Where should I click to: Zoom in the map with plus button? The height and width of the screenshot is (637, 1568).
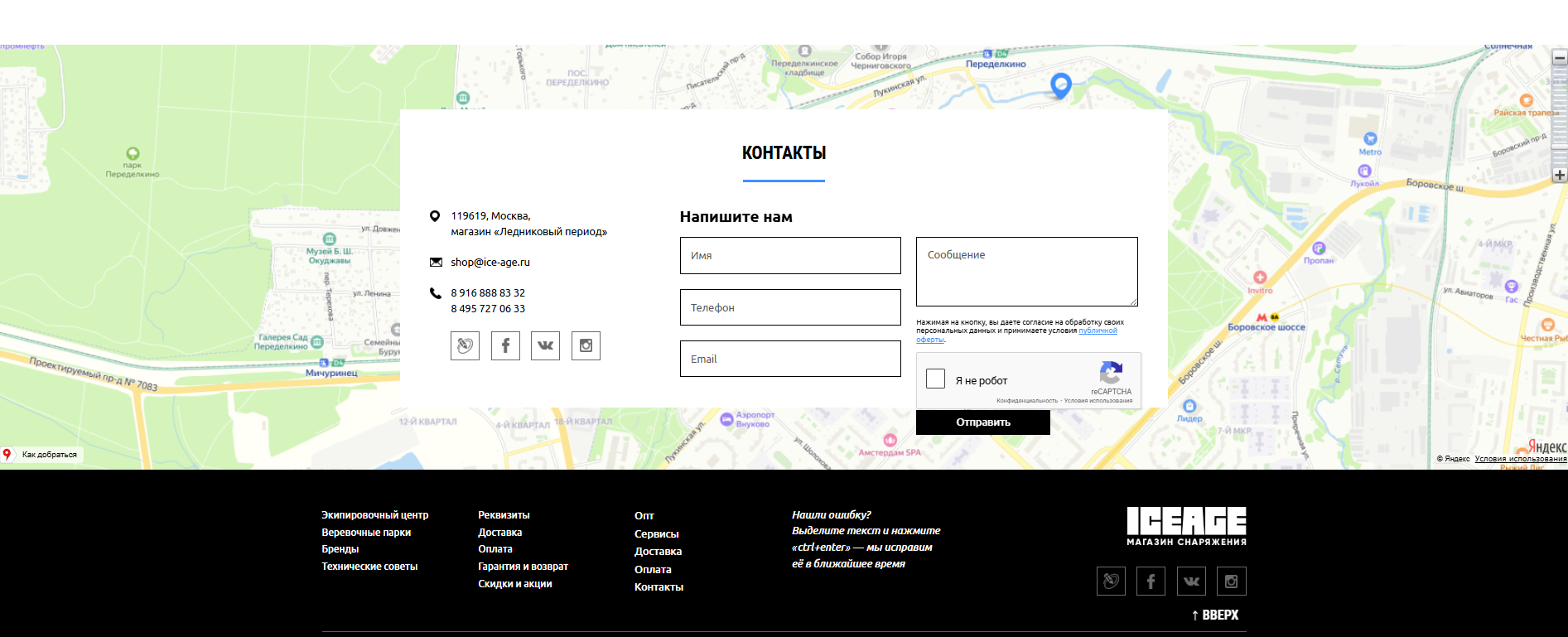(x=1559, y=175)
